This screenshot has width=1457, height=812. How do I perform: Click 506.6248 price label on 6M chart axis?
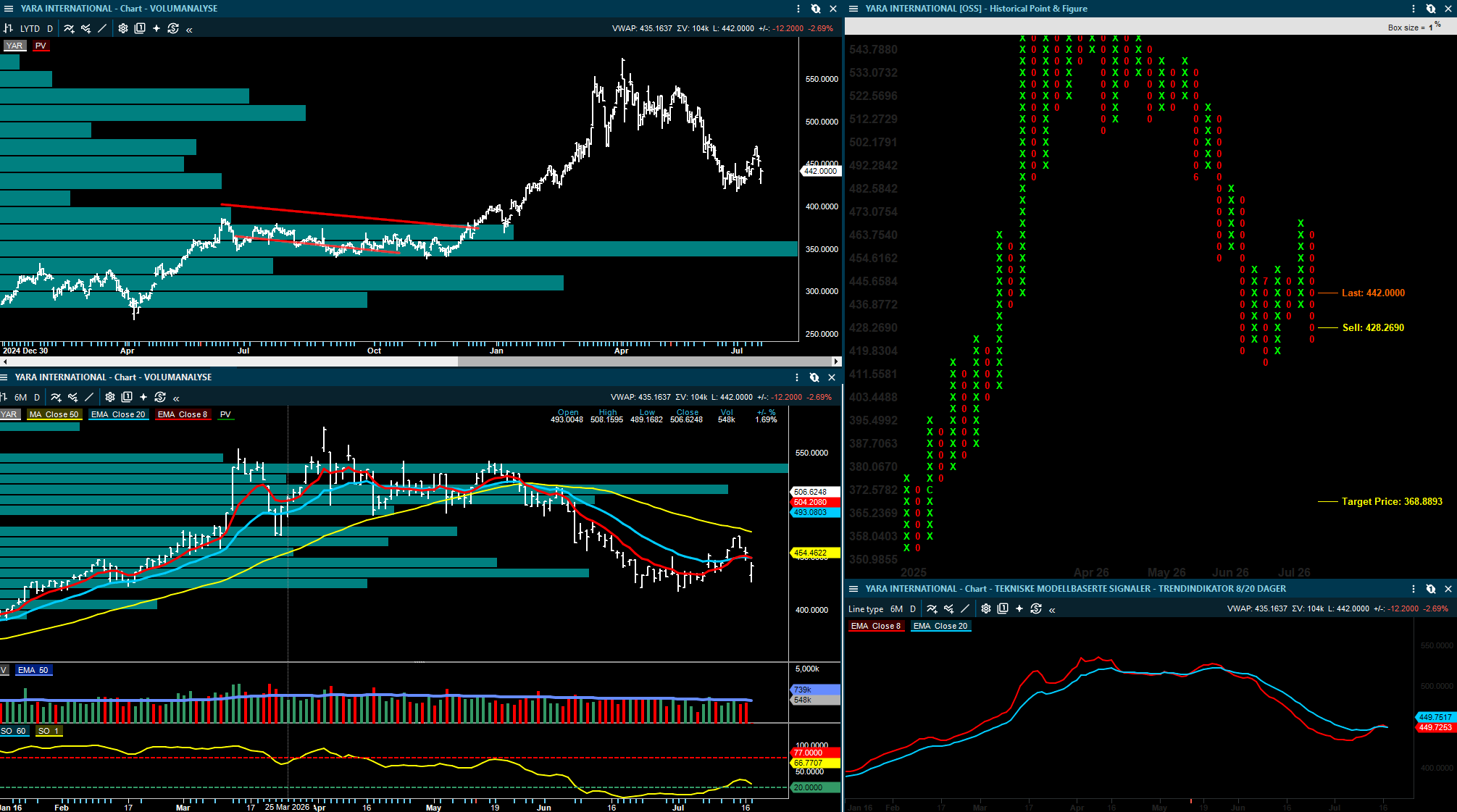815,492
